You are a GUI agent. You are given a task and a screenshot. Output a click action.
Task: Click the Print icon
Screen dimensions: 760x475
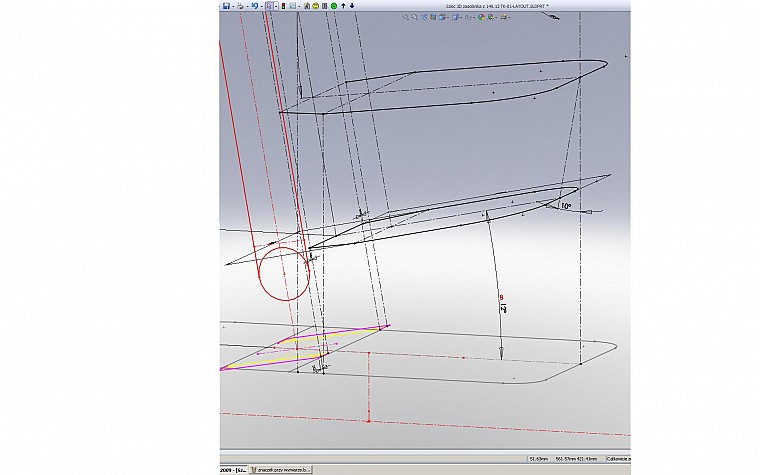coord(240,6)
